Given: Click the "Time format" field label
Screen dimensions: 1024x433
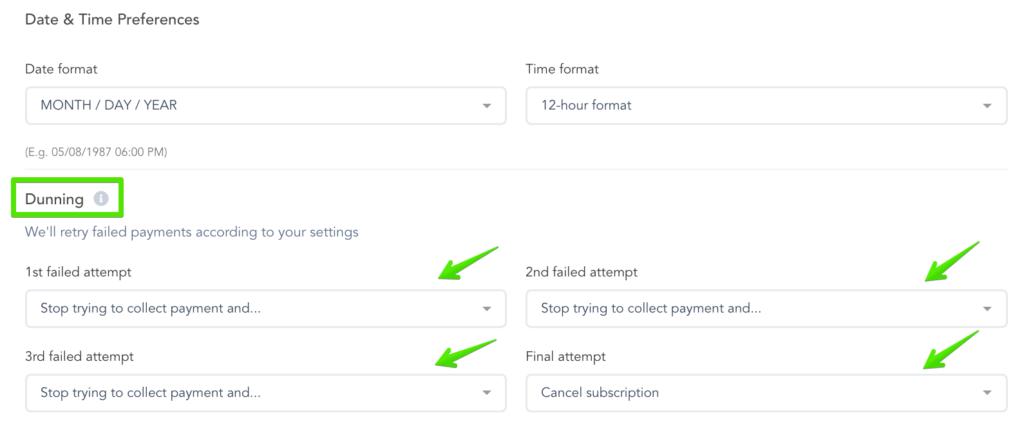Looking at the screenshot, I should click(562, 69).
